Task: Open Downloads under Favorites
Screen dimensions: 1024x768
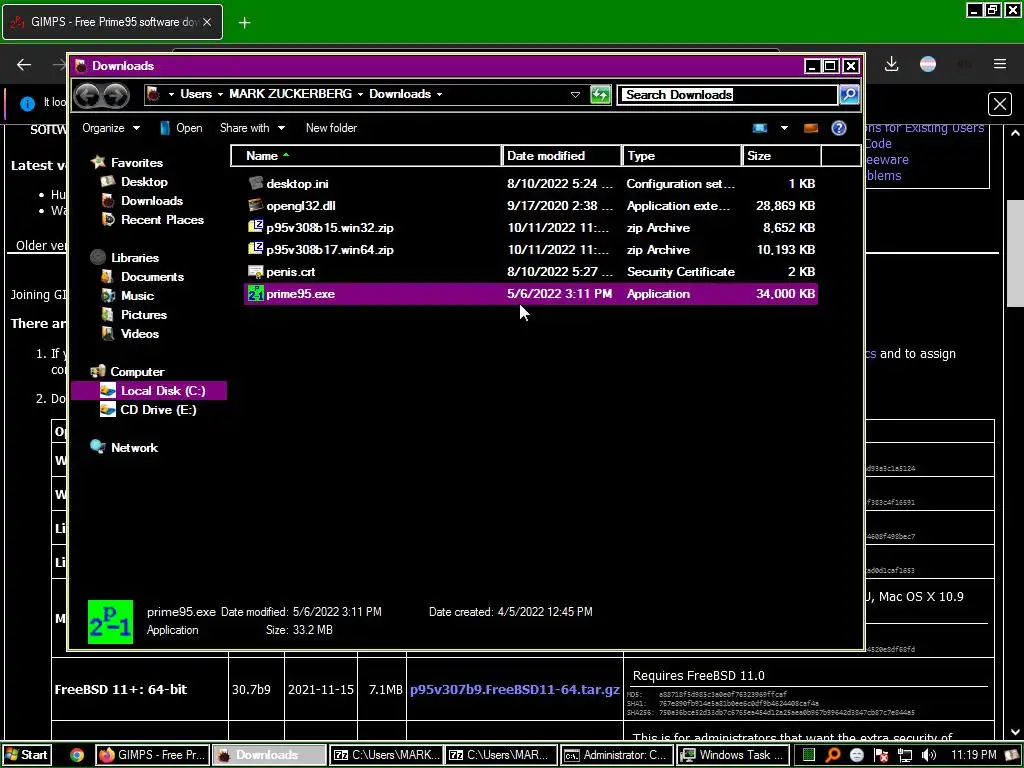Action: [x=152, y=201]
